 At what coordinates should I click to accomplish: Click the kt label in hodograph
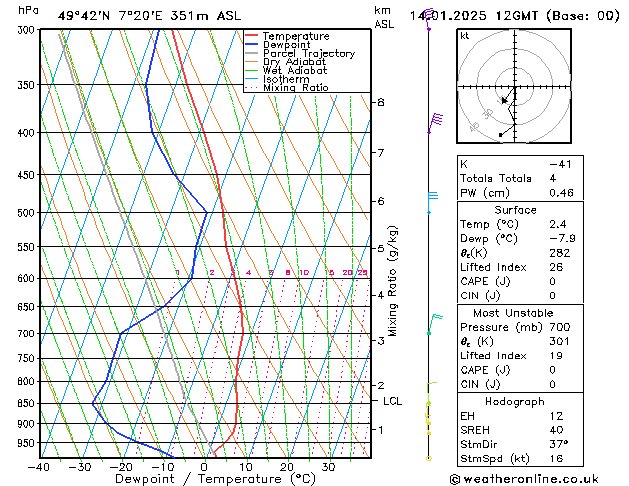pyautogui.click(x=465, y=36)
